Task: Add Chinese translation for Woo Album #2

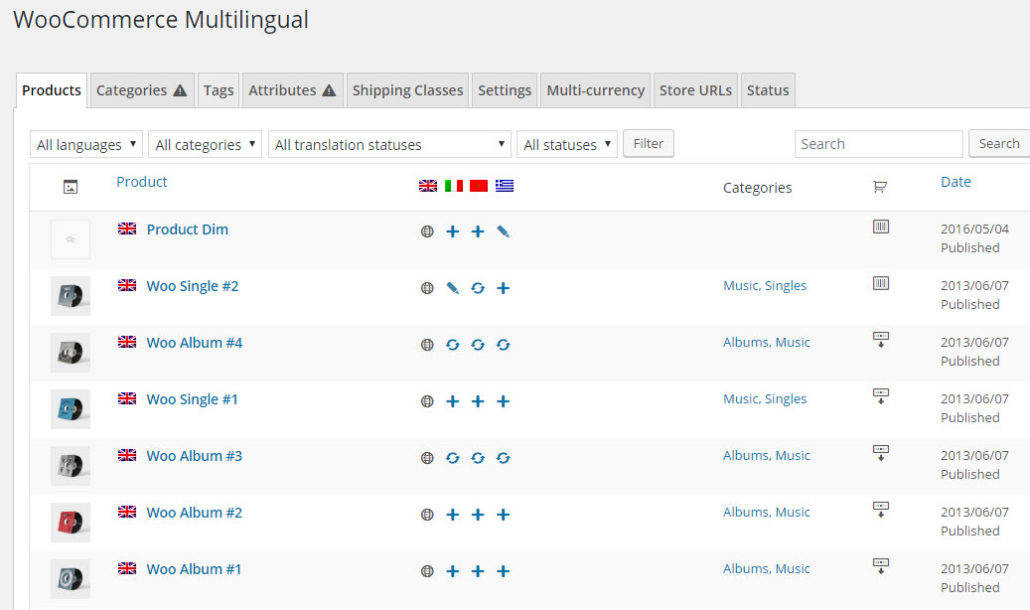Action: [x=478, y=514]
